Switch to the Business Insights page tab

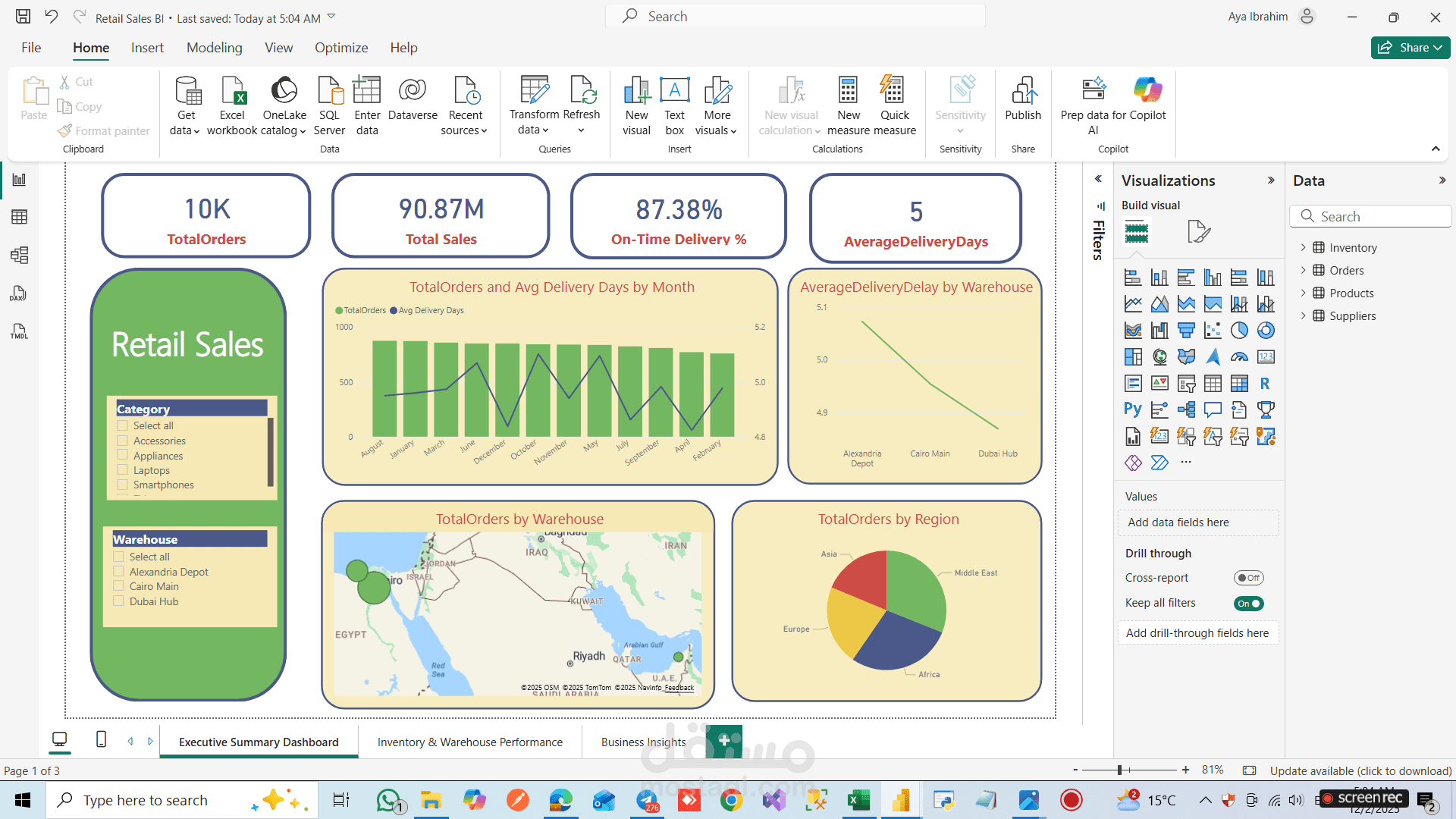tap(643, 742)
